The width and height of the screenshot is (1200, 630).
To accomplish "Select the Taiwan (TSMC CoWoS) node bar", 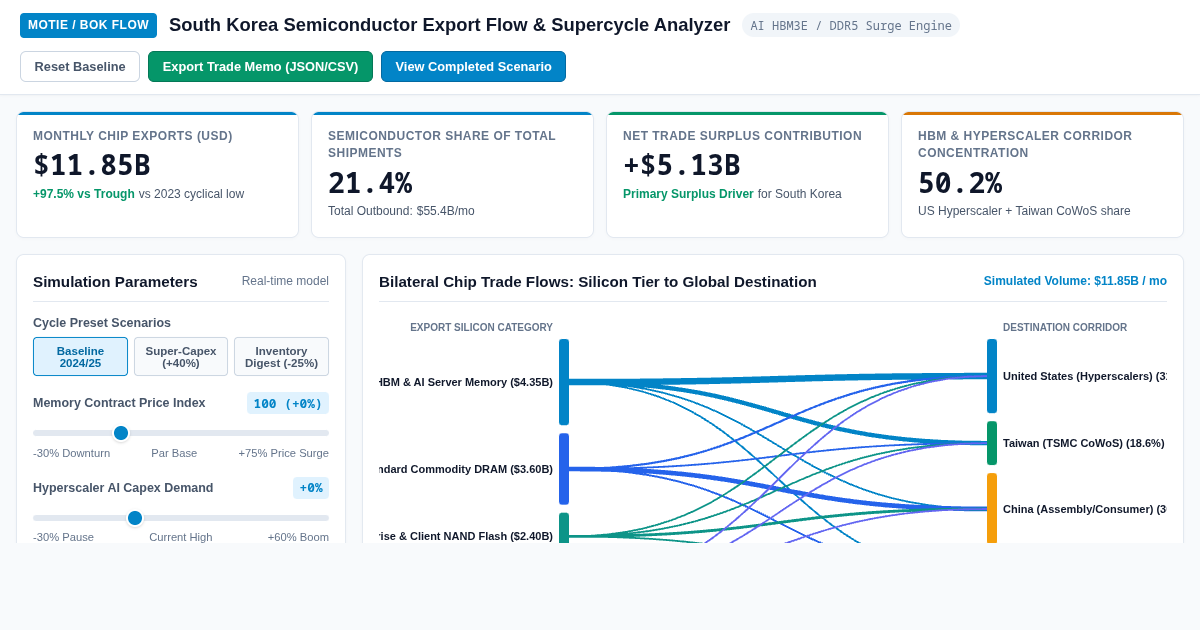I will tap(992, 443).
